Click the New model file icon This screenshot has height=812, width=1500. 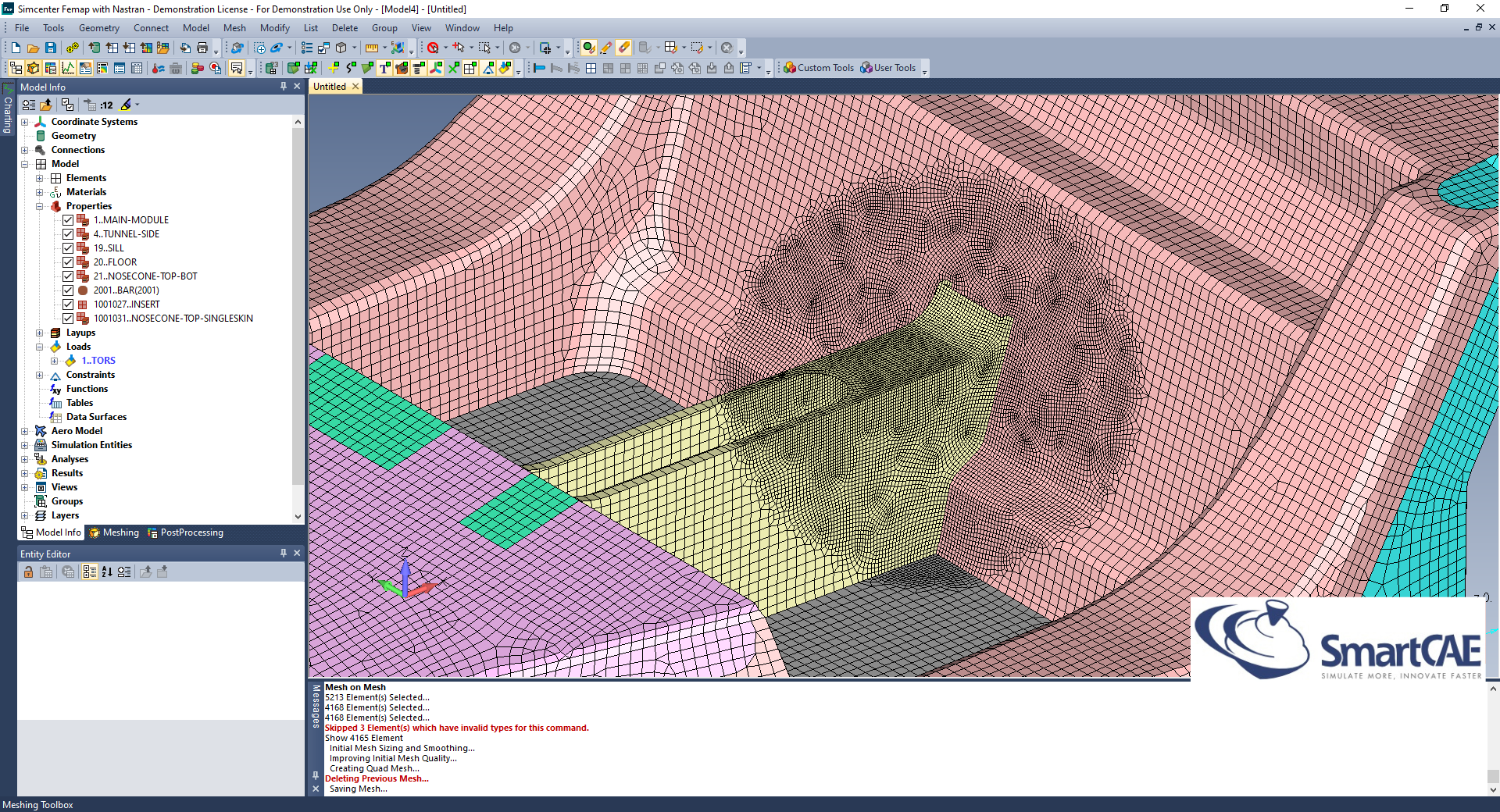(16, 48)
